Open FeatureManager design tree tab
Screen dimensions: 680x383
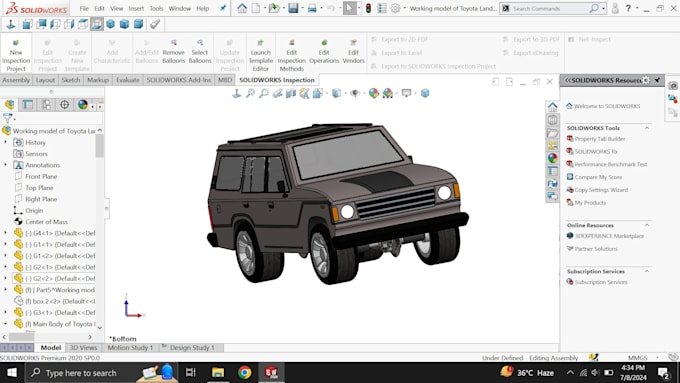pos(9,105)
